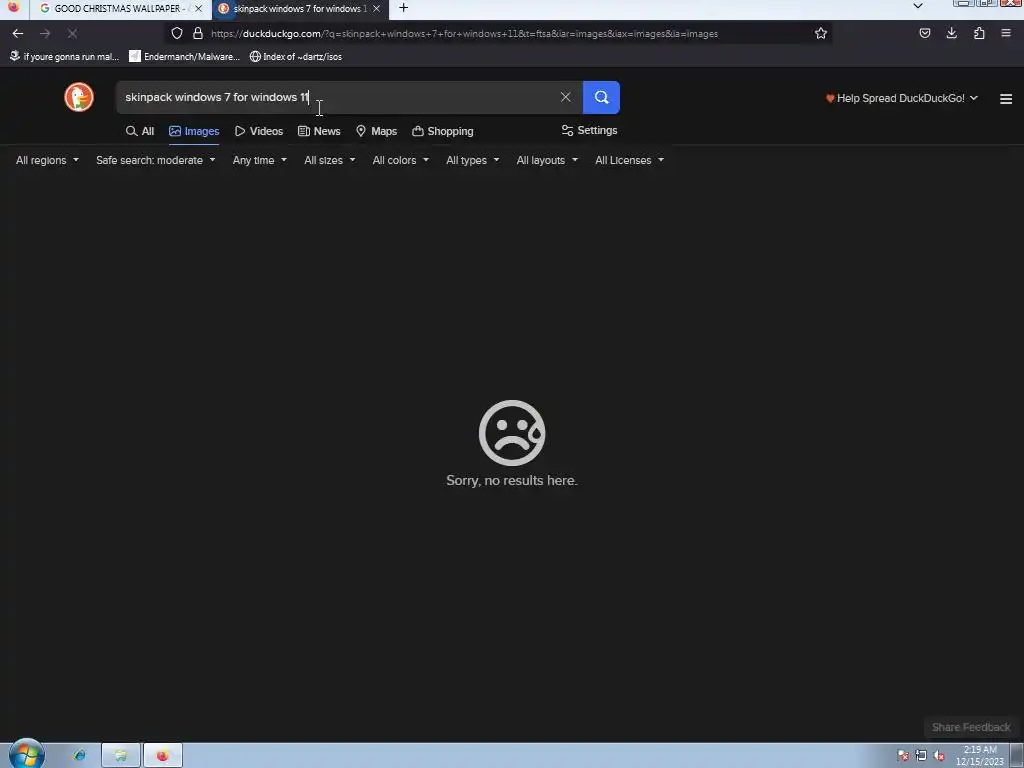Click the 'Sorry, no results here.' text

(512, 481)
